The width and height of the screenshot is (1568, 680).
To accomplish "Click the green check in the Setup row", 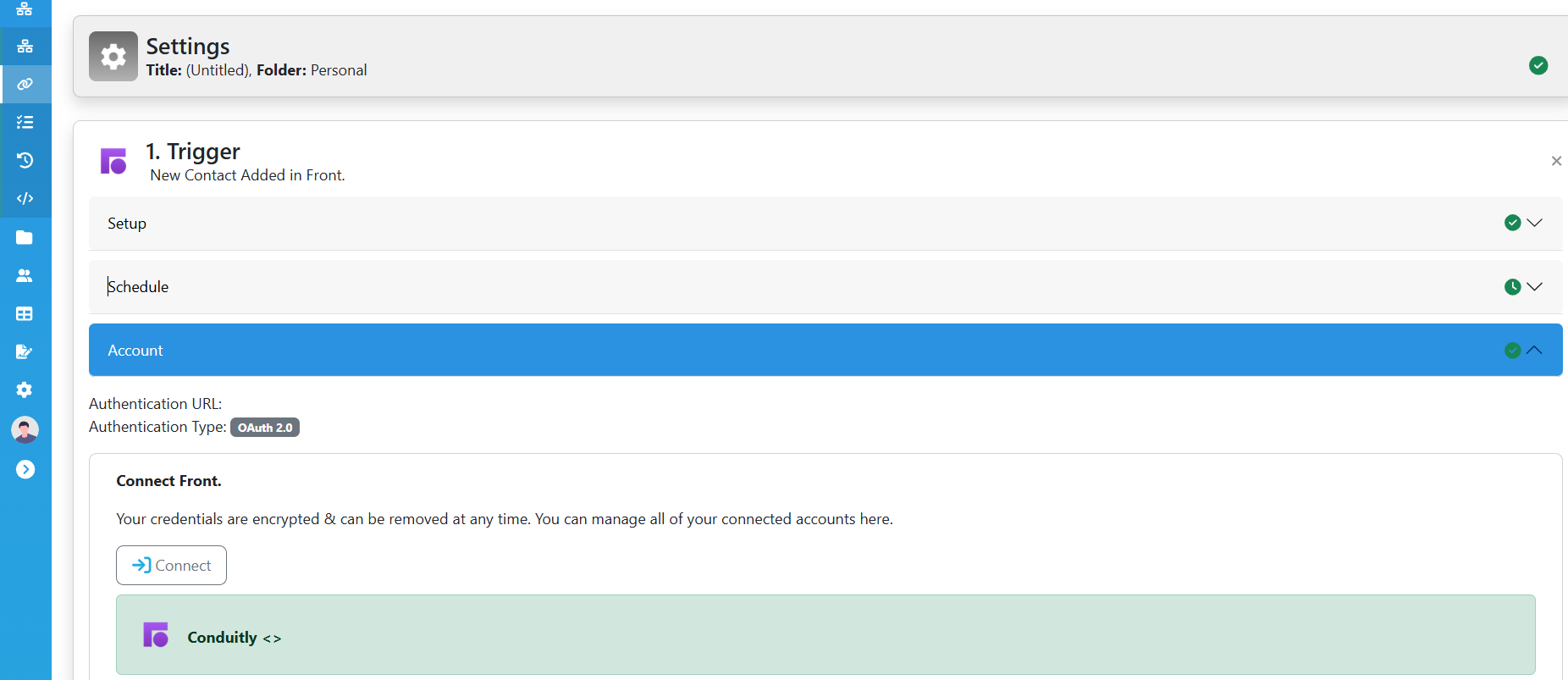I will click(x=1513, y=223).
